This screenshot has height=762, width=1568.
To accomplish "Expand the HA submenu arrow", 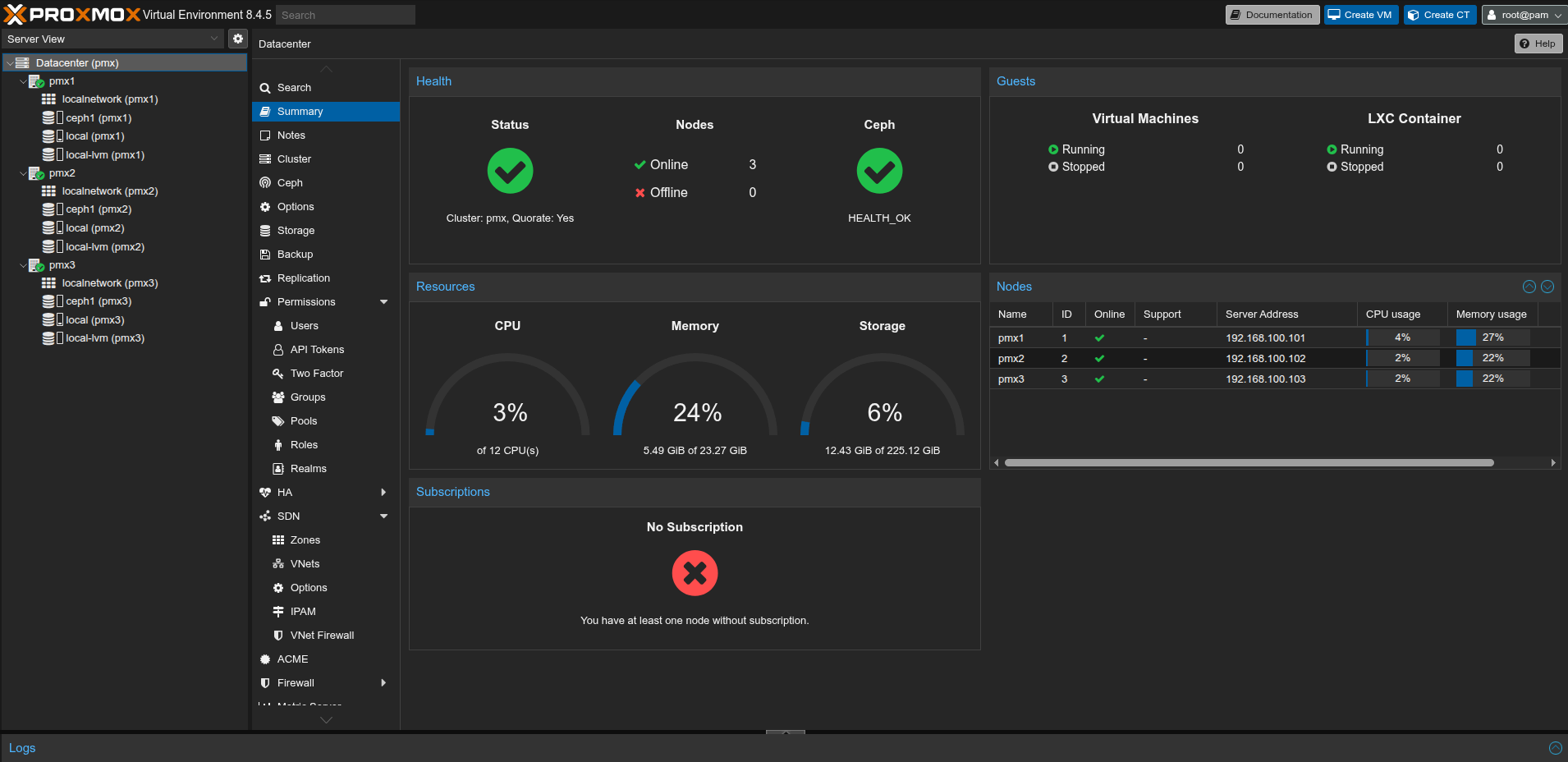I will coord(383,493).
